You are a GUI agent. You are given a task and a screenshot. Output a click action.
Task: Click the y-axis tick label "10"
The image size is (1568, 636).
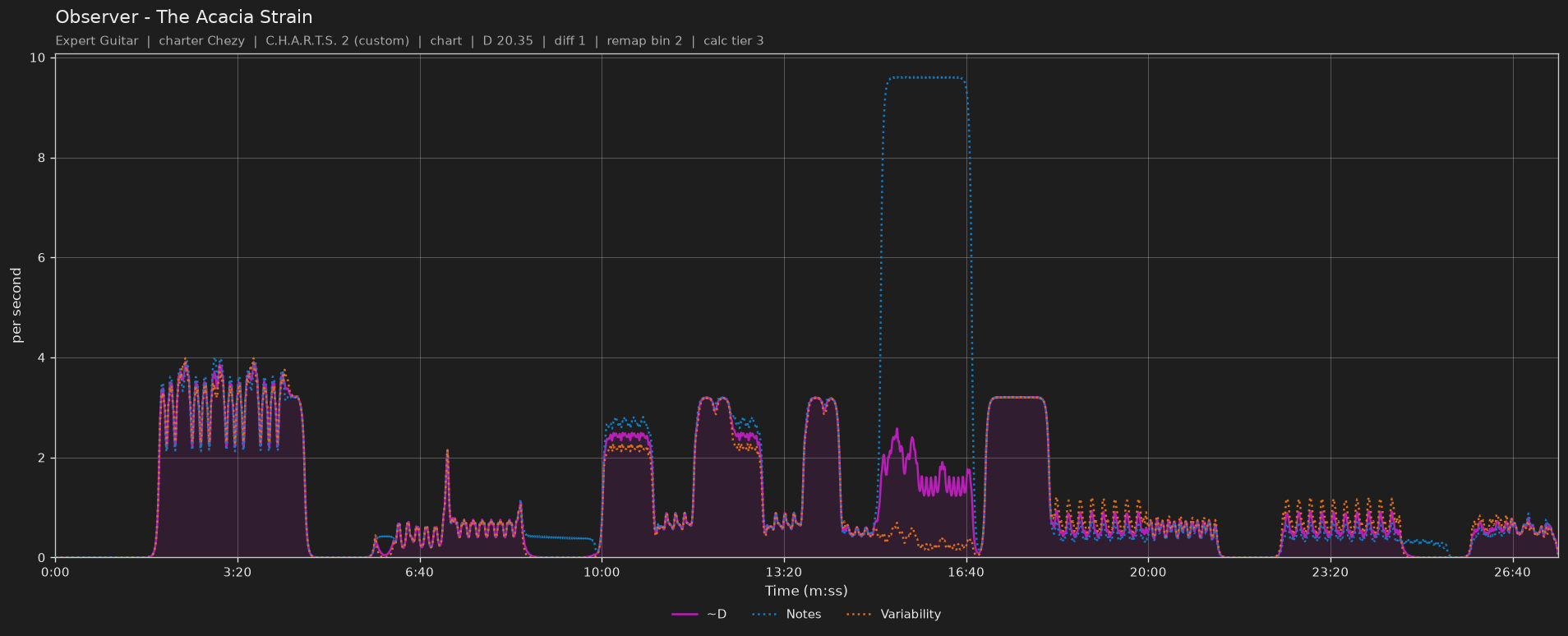[37, 58]
